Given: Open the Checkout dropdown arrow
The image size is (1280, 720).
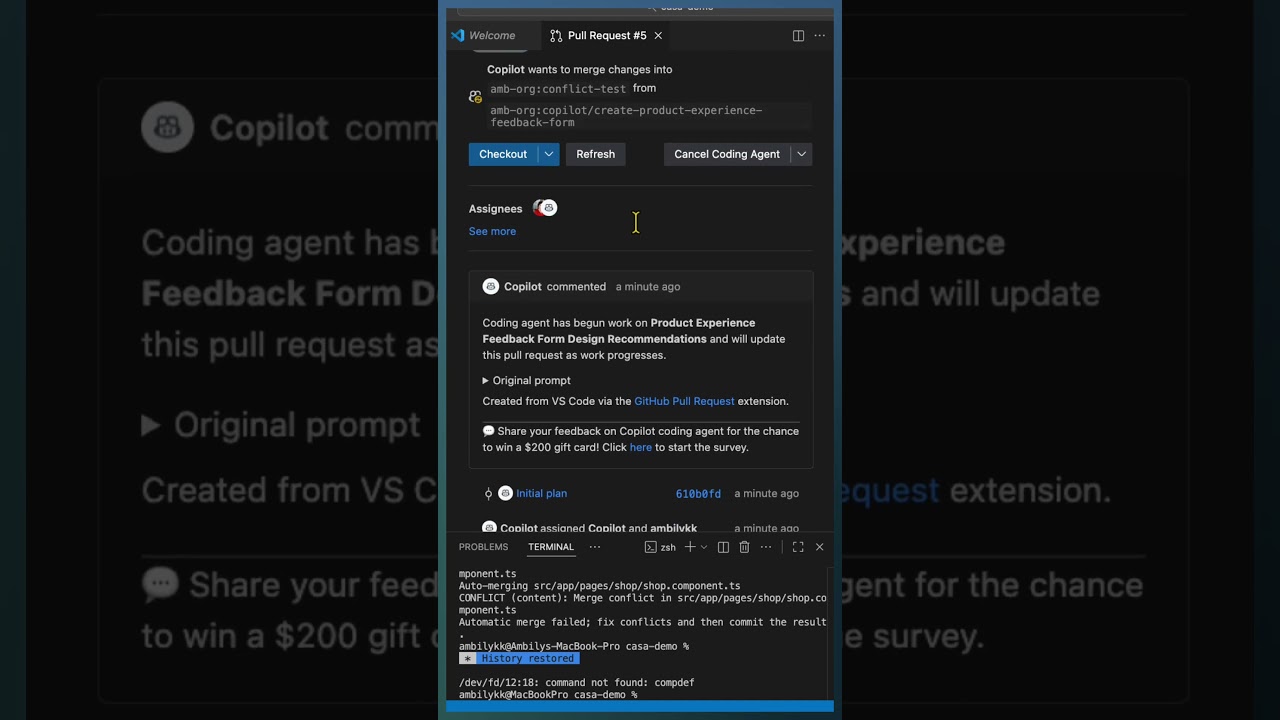Looking at the screenshot, I should click(x=549, y=154).
